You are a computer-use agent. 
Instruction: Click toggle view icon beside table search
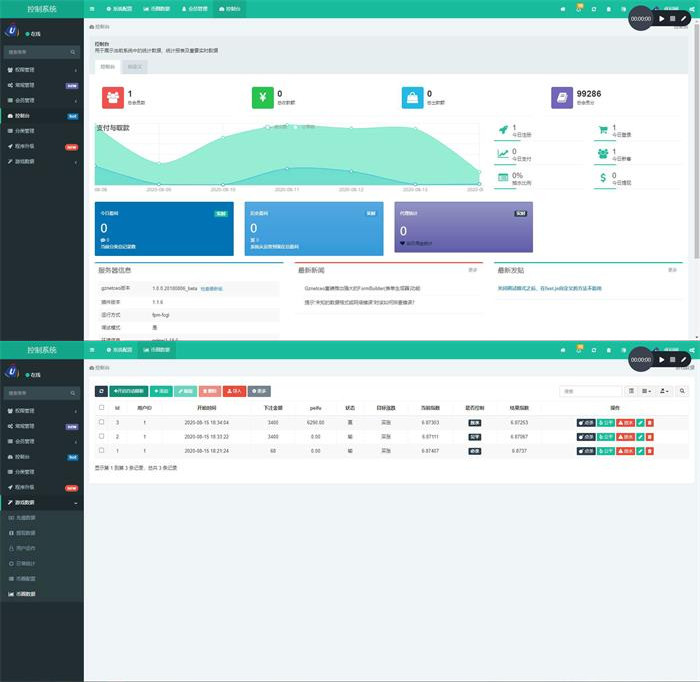point(631,391)
